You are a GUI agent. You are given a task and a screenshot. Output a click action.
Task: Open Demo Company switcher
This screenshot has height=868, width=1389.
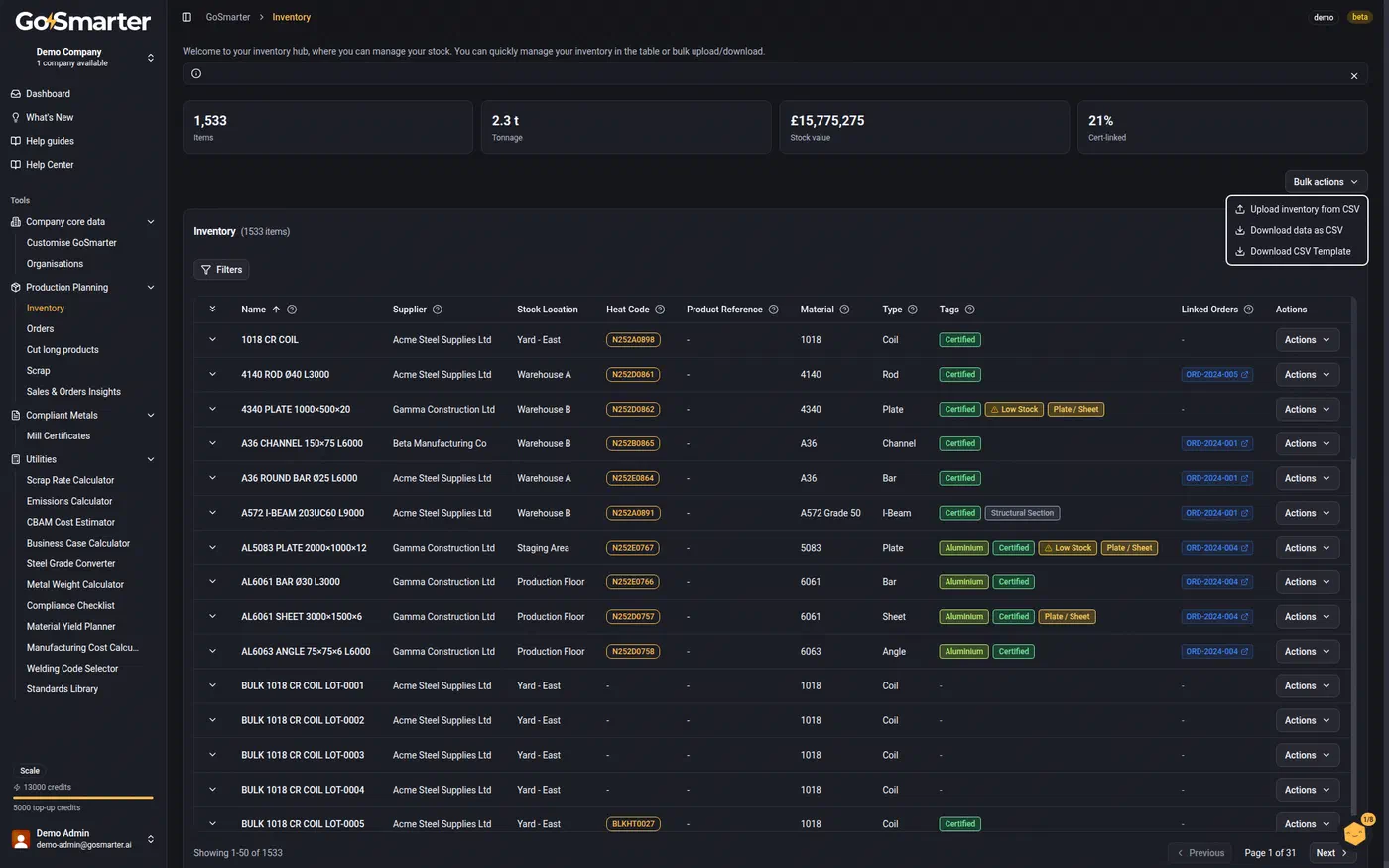(x=83, y=57)
